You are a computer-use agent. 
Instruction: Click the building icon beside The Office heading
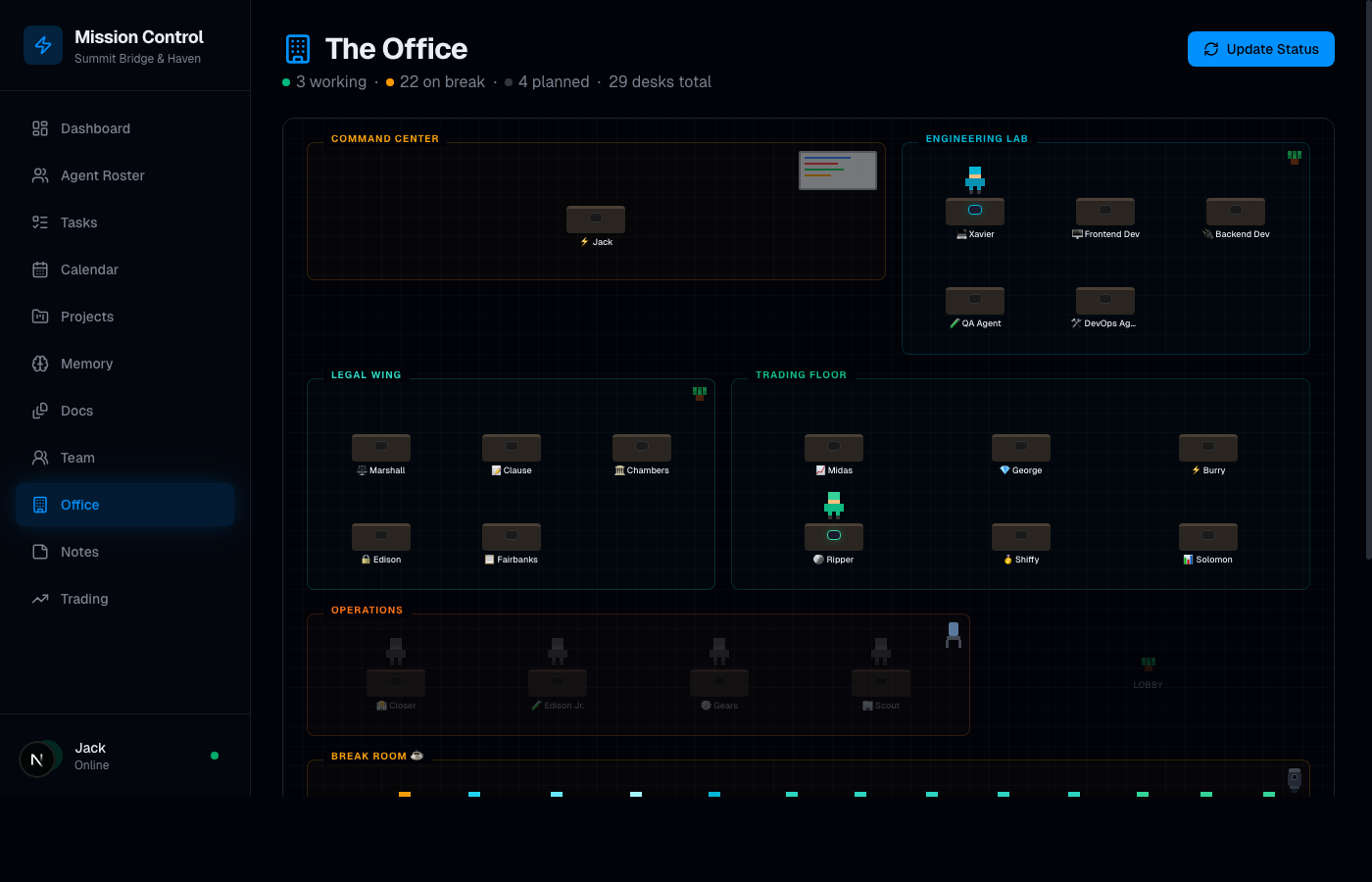click(296, 48)
